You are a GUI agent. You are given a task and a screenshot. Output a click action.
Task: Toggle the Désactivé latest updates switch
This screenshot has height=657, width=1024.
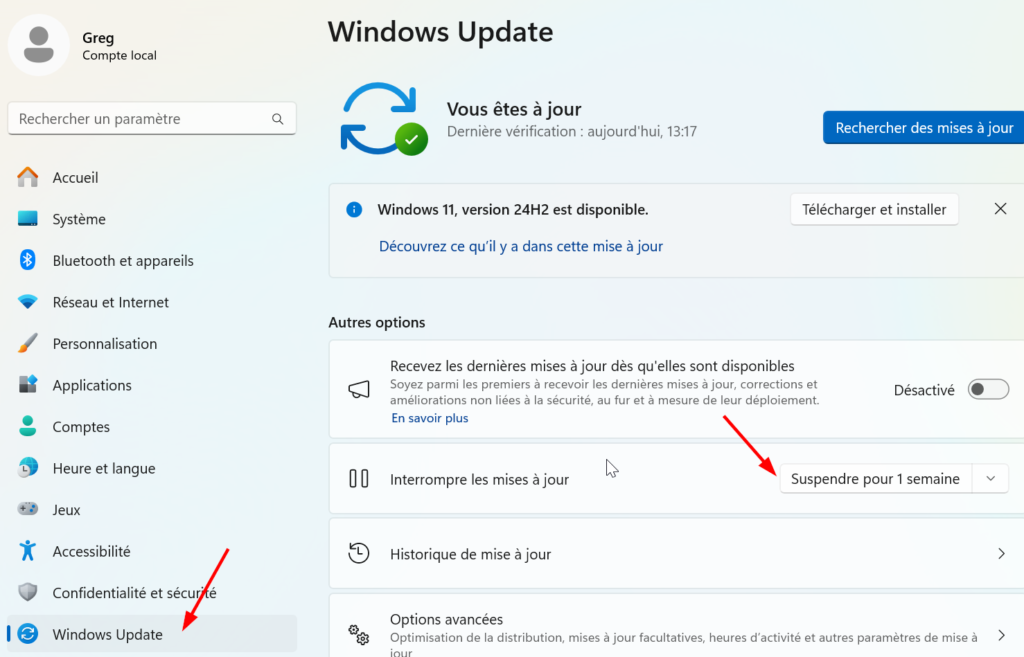988,390
